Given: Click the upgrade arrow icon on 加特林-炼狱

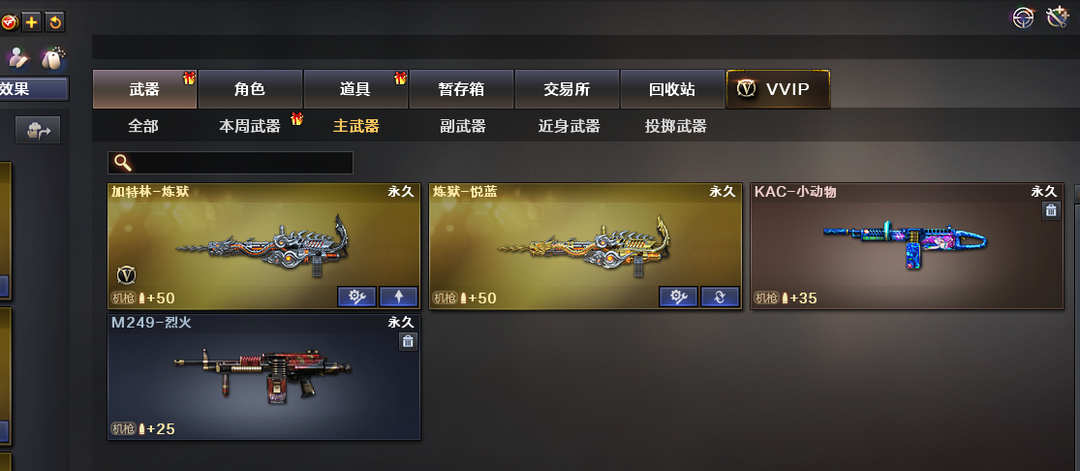Looking at the screenshot, I should coord(398,297).
